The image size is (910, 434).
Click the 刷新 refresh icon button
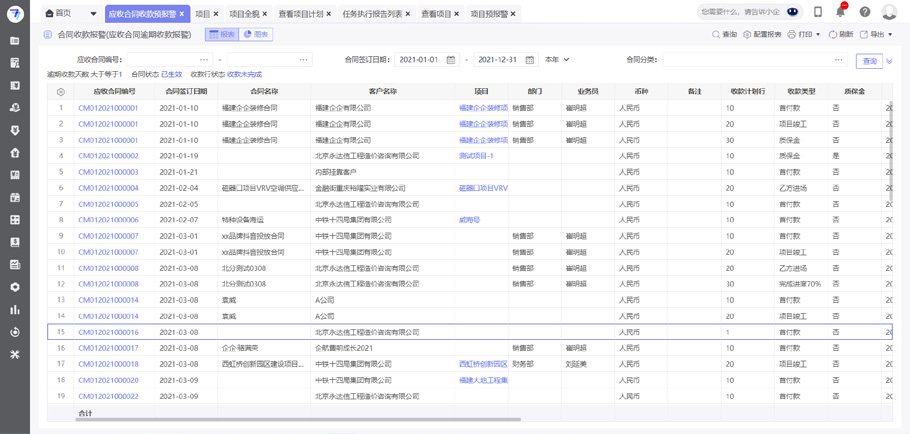point(840,34)
